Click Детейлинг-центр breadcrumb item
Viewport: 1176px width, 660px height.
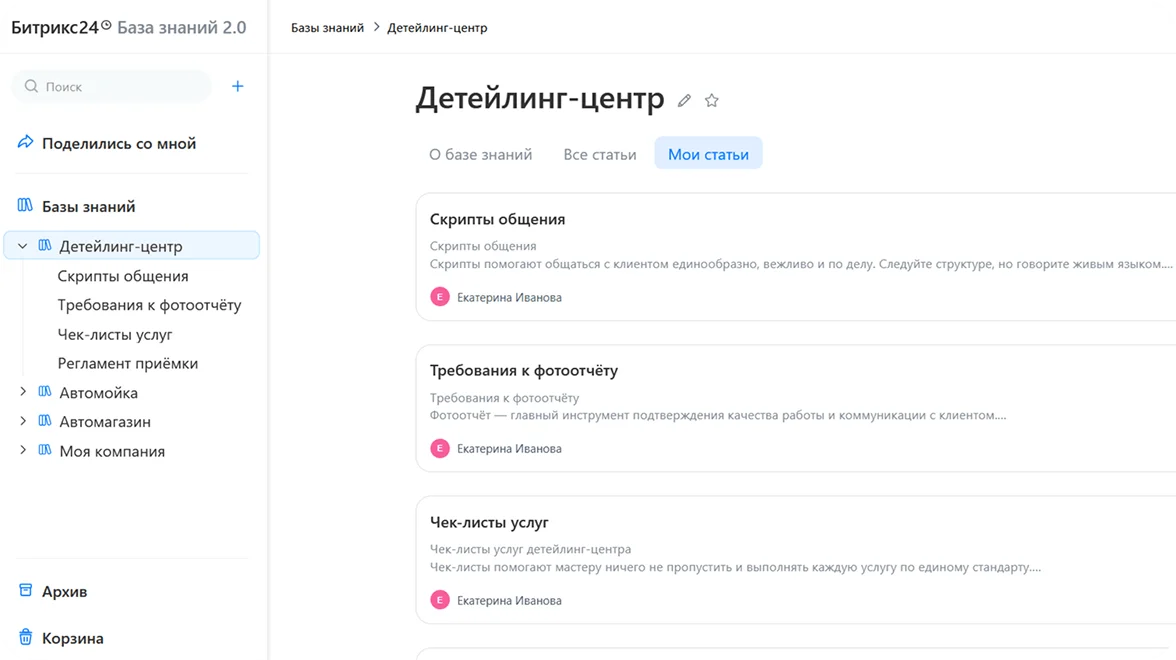point(437,28)
